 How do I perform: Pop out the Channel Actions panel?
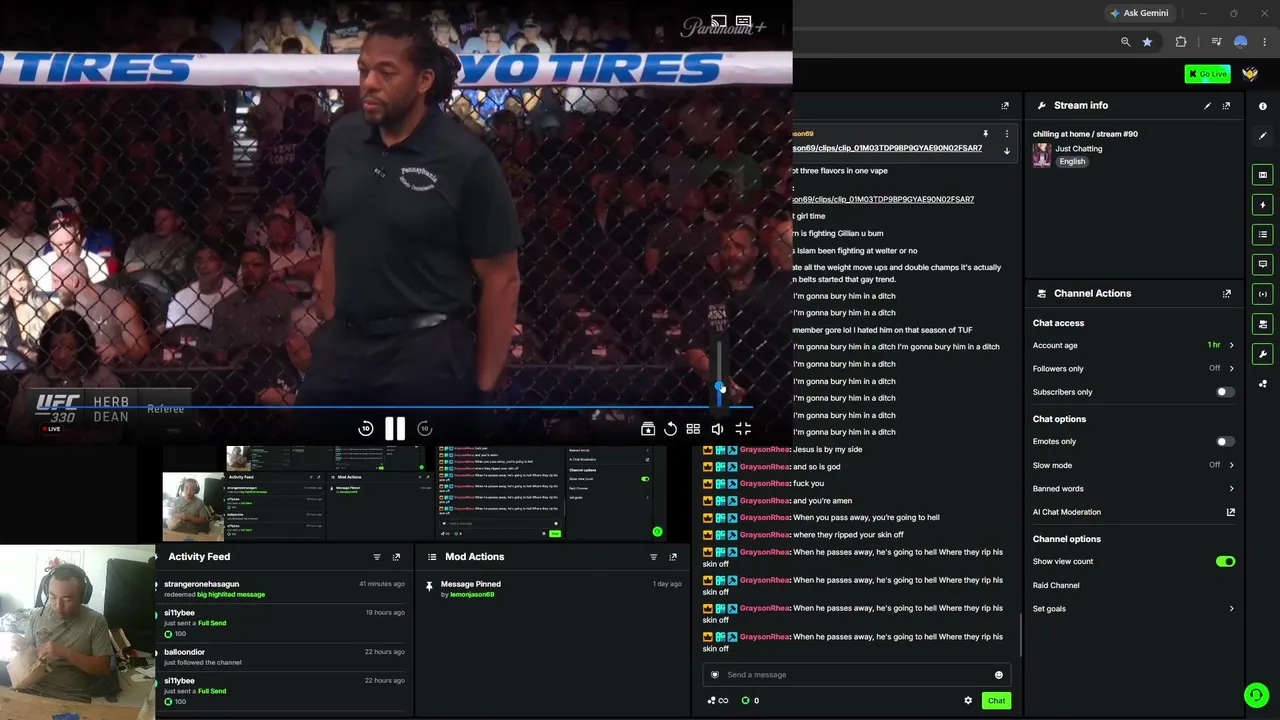point(1226,294)
